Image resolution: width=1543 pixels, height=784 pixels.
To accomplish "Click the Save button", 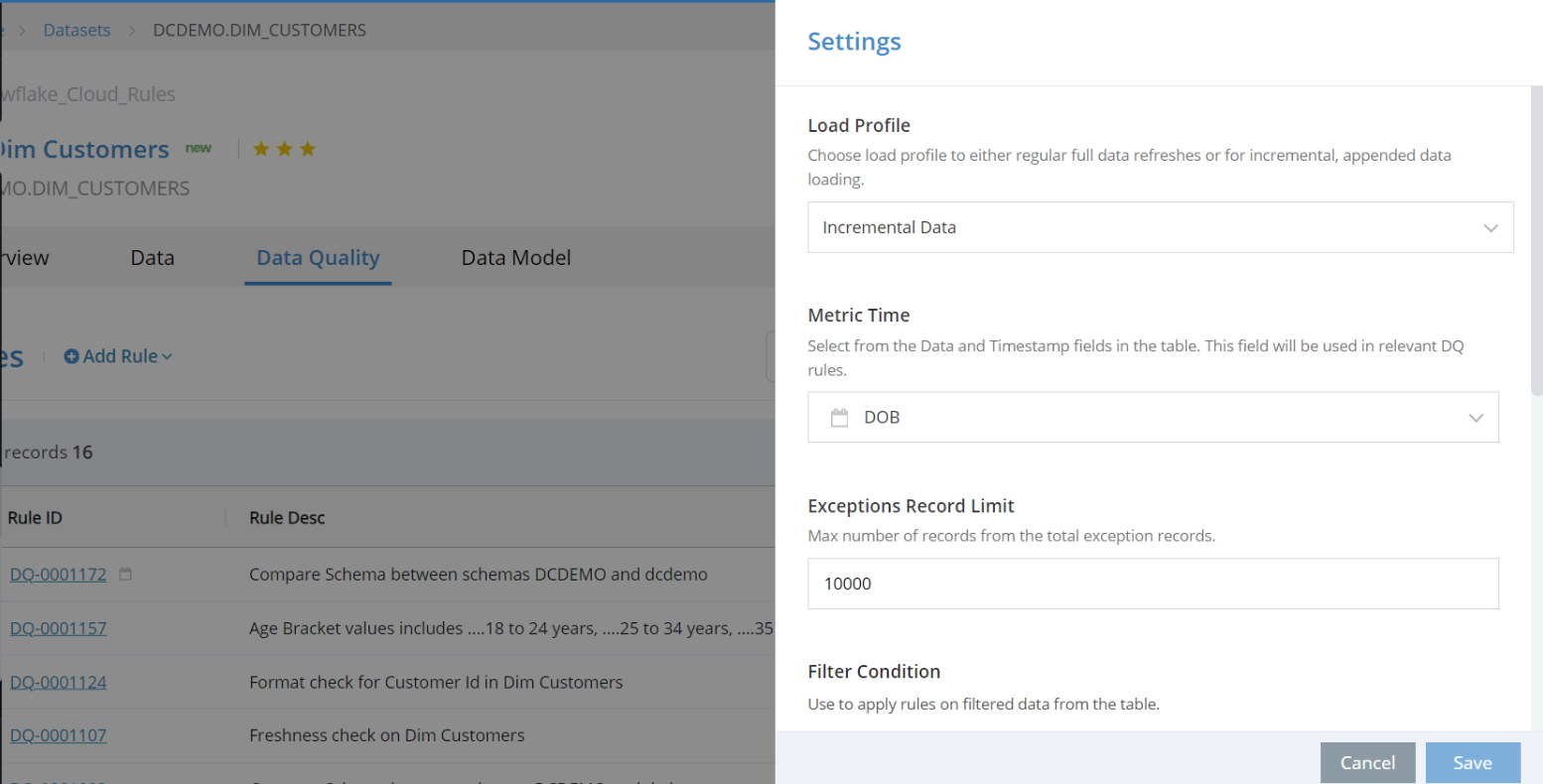I will (x=1473, y=762).
